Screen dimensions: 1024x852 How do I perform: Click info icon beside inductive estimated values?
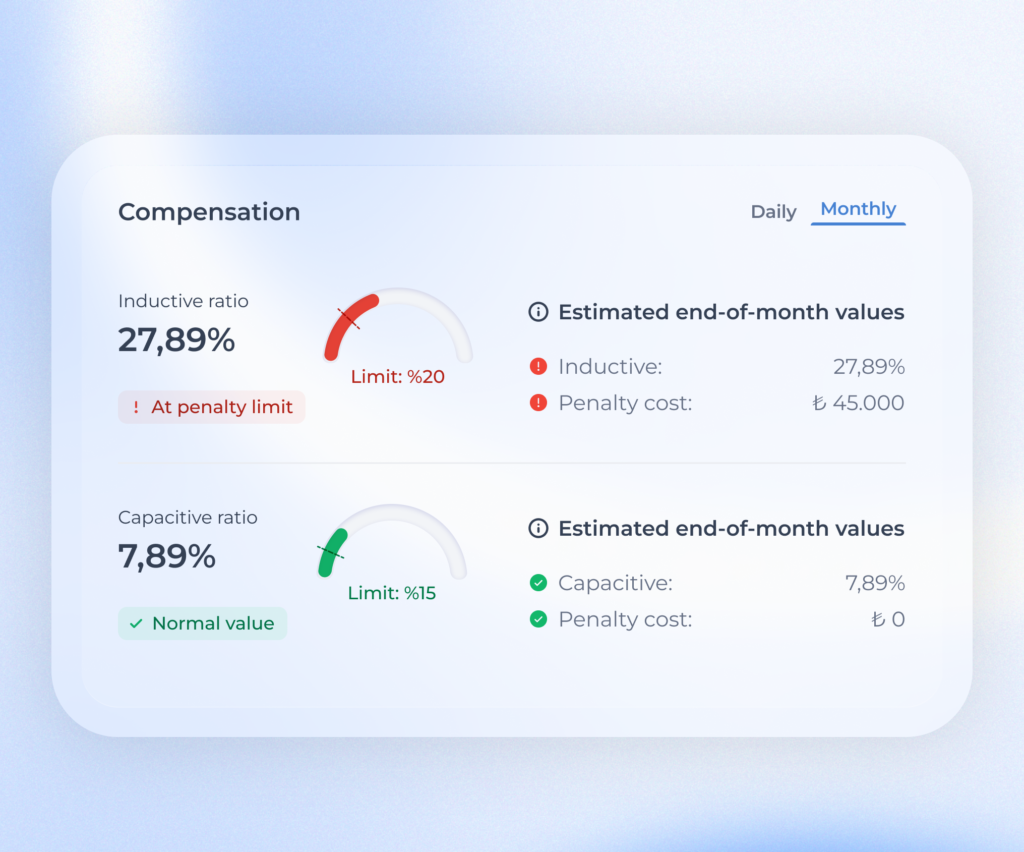pyautogui.click(x=538, y=312)
